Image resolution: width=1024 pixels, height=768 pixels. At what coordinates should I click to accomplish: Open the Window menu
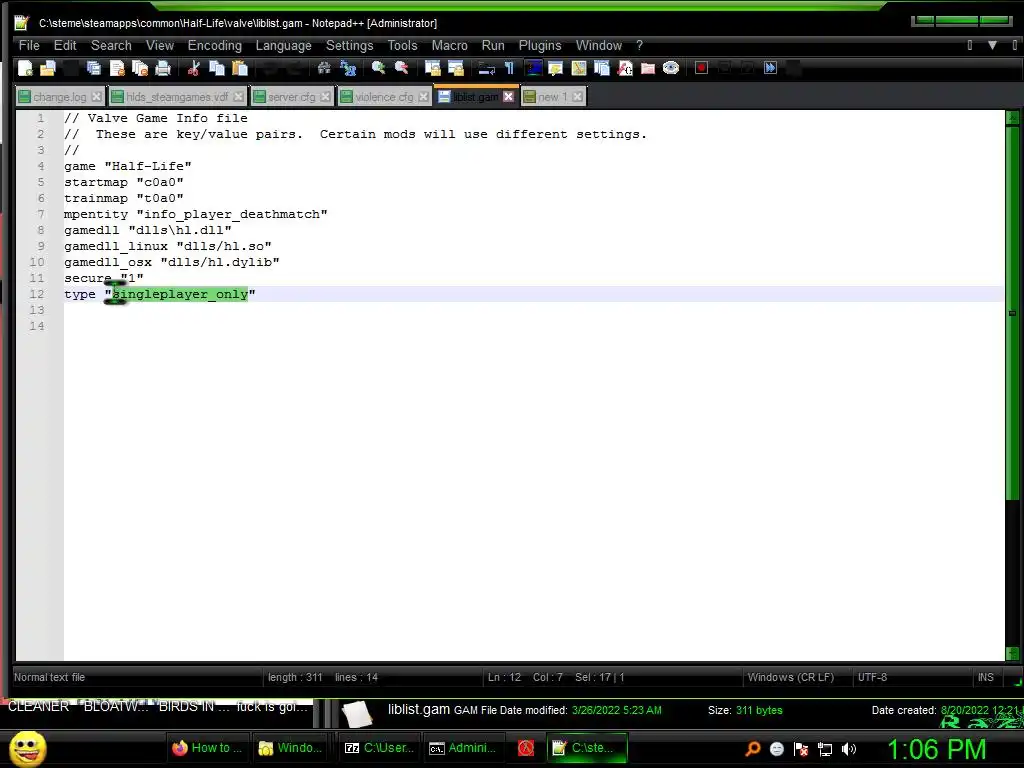pyautogui.click(x=599, y=45)
